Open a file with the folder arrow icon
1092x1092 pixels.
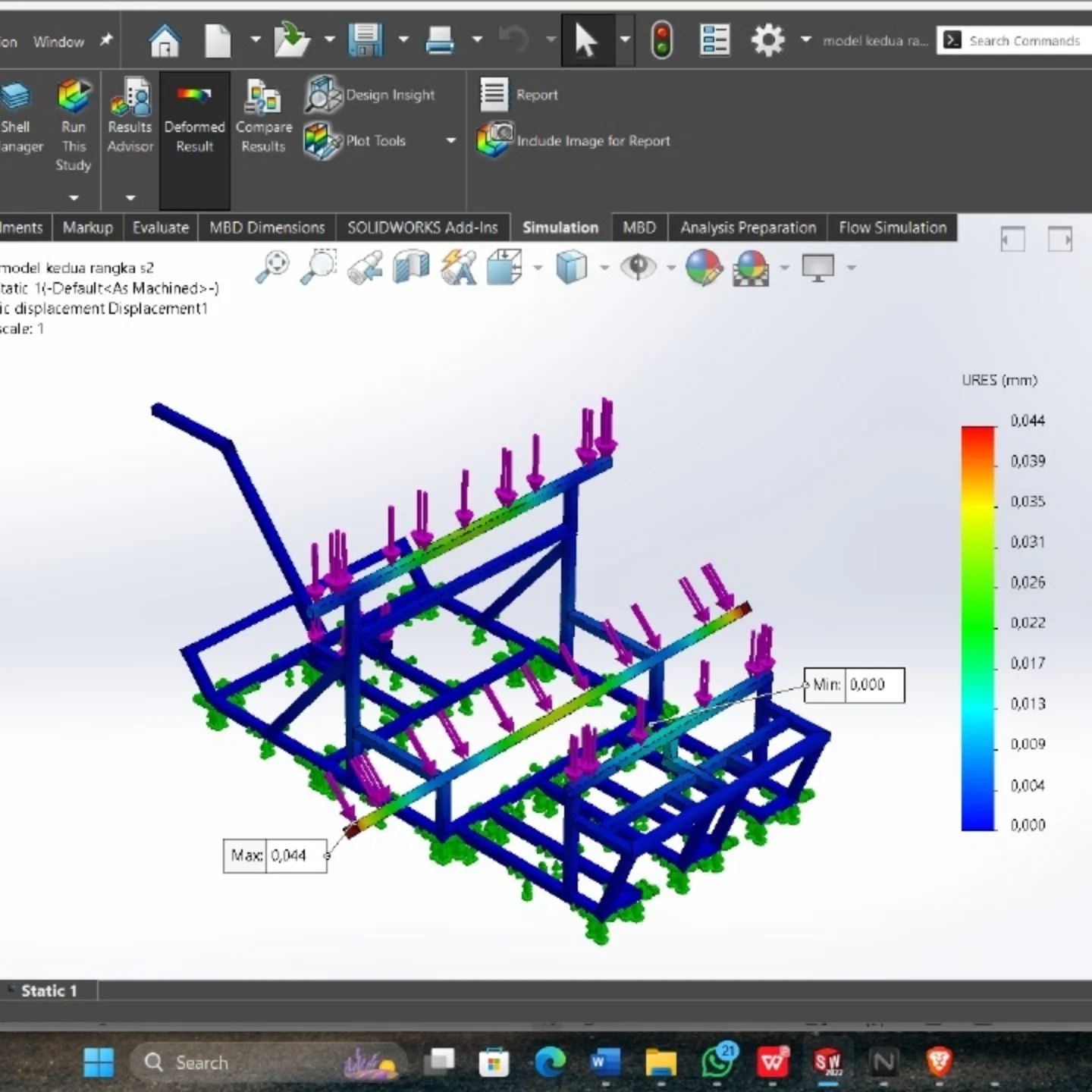coord(292,40)
